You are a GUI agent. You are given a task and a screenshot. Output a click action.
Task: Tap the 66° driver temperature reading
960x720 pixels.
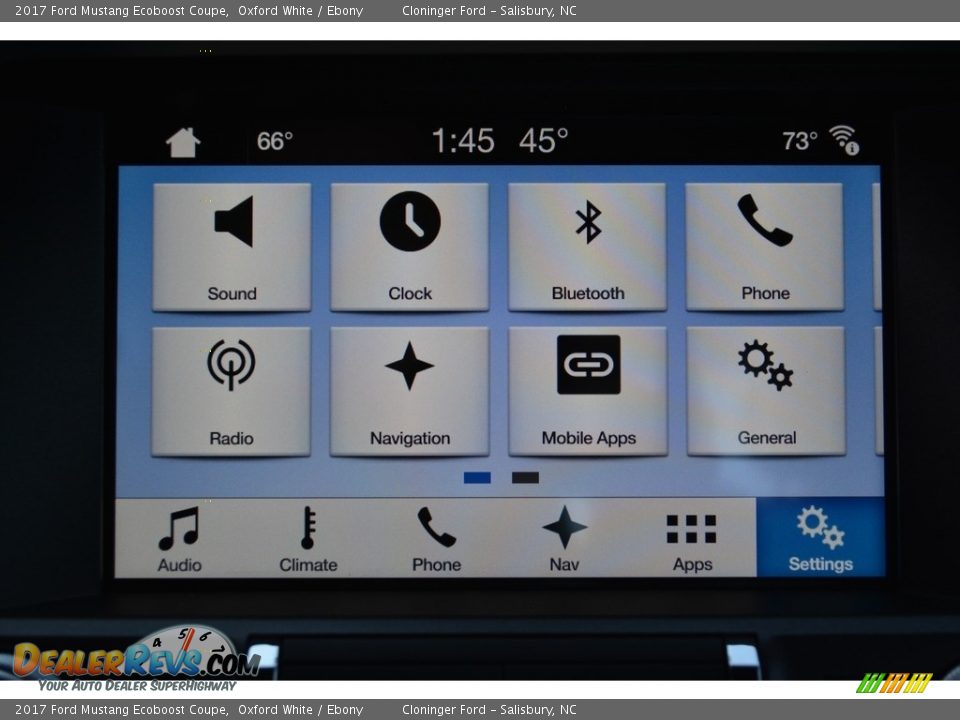click(x=274, y=141)
